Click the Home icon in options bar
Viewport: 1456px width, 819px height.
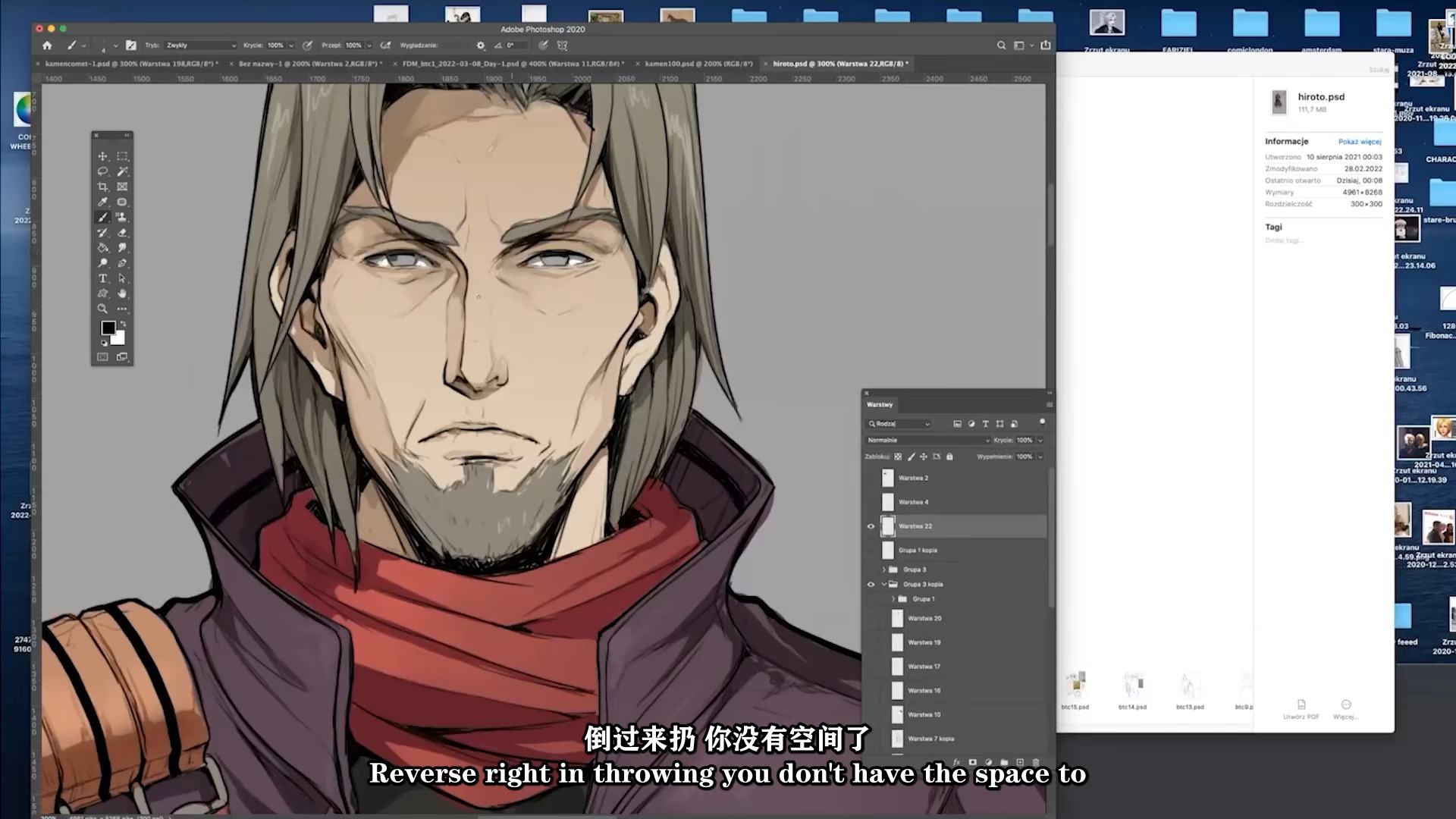[x=47, y=45]
